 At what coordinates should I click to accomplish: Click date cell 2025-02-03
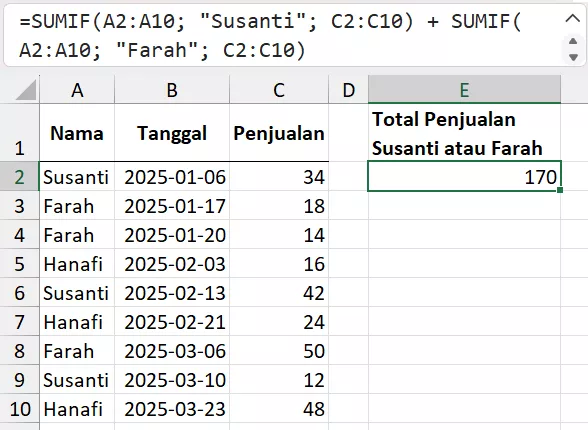tap(172, 263)
